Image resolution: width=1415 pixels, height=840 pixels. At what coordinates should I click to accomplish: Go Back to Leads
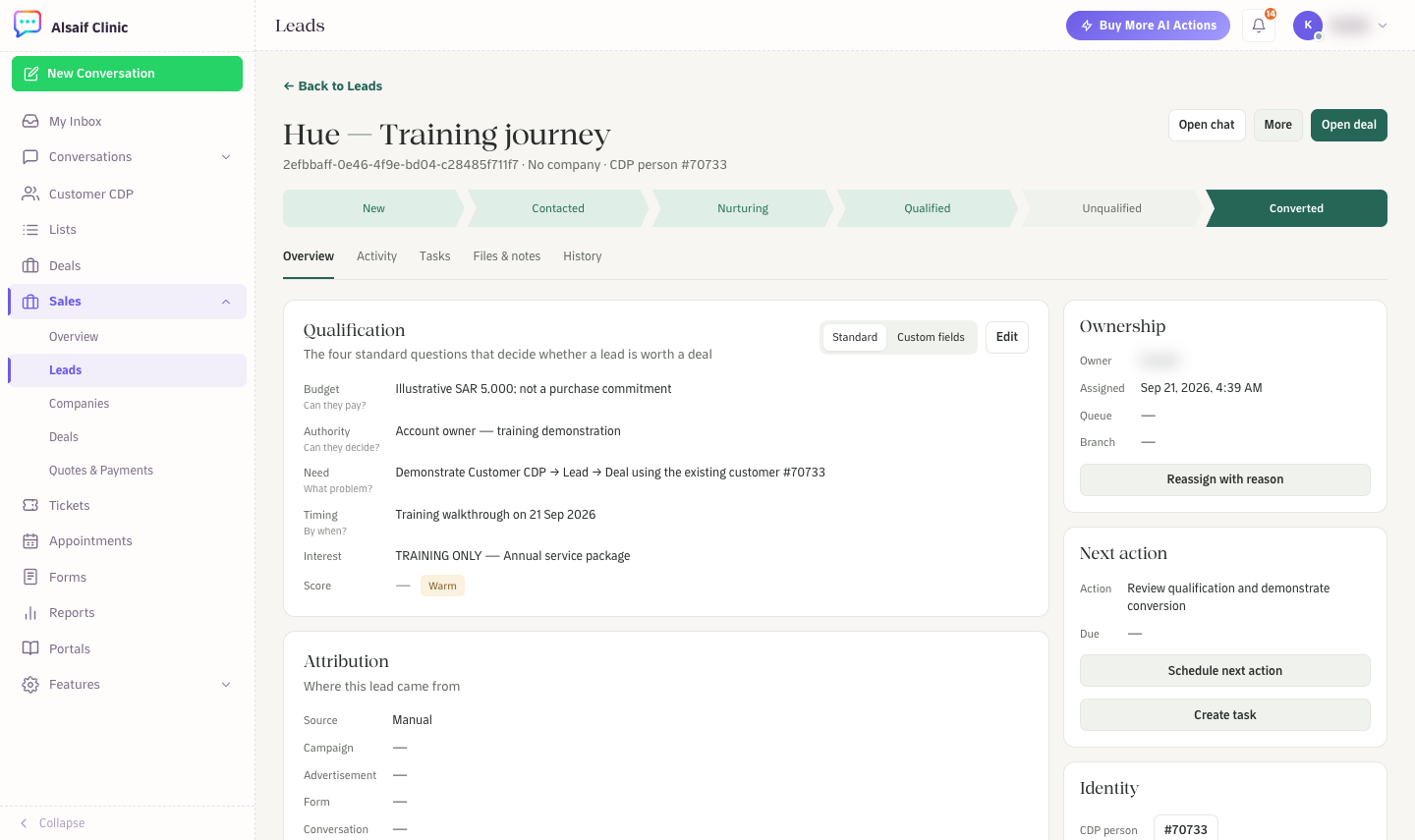333,86
